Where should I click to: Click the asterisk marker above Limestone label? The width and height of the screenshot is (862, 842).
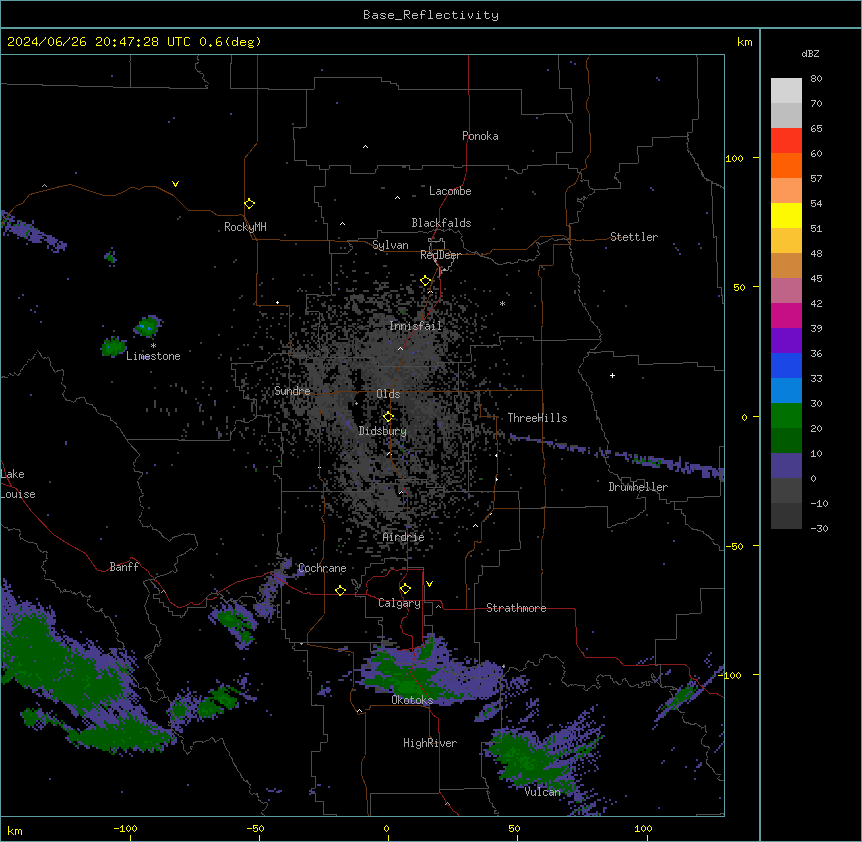pyautogui.click(x=153, y=346)
